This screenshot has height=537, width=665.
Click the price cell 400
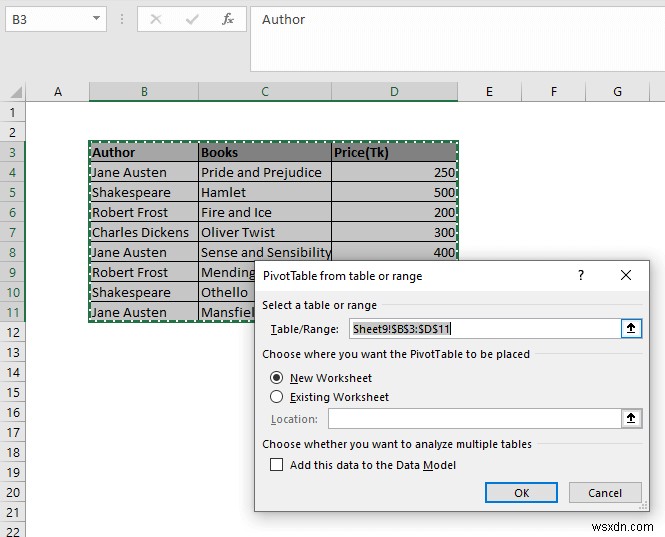(394, 252)
